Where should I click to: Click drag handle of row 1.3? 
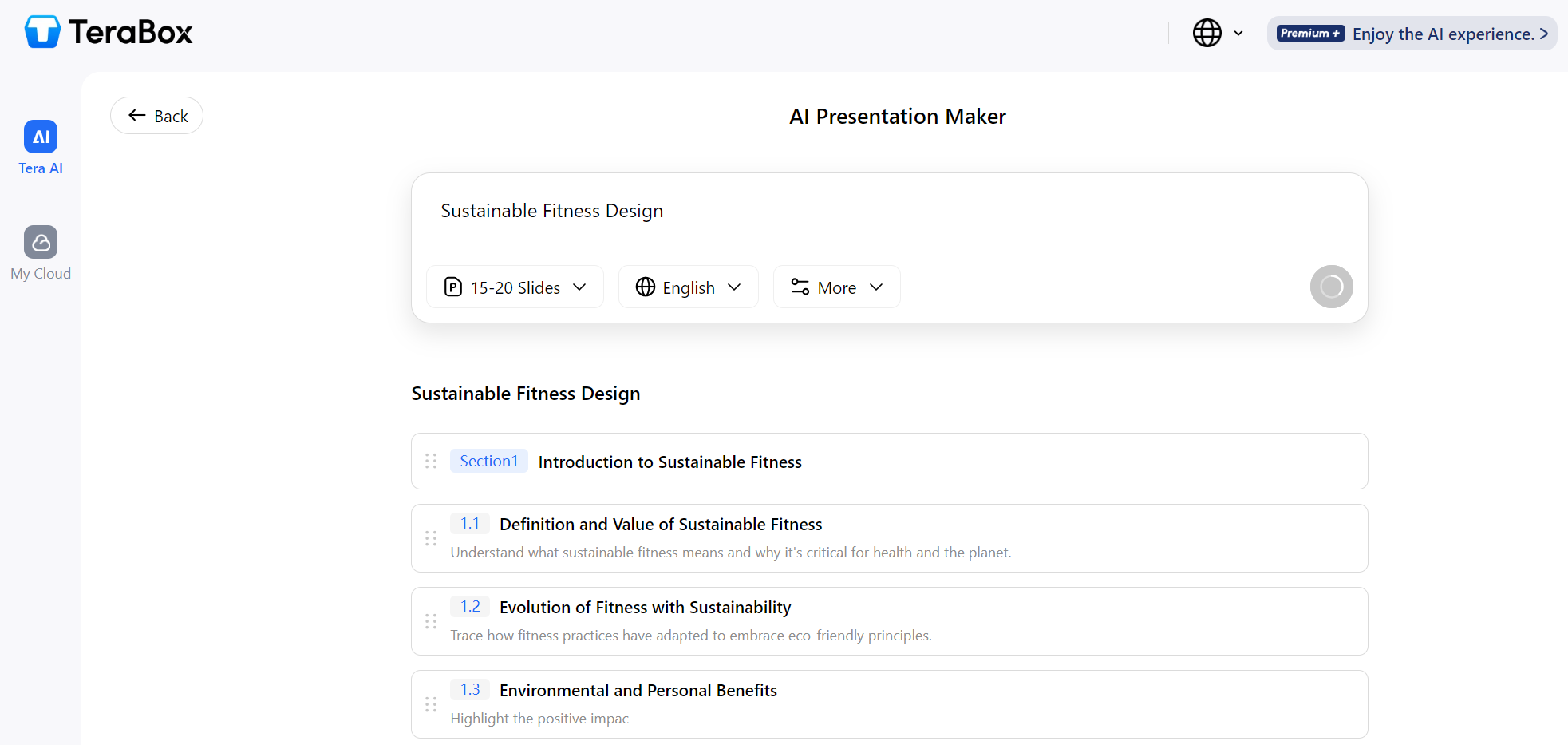click(431, 704)
